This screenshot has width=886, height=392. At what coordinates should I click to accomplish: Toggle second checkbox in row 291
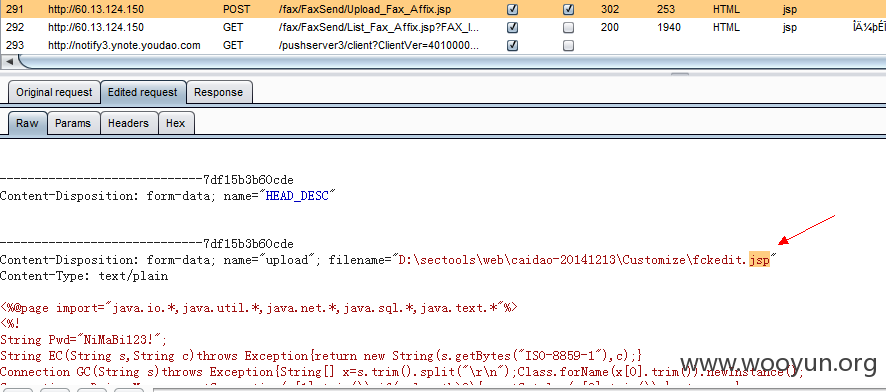pyautogui.click(x=568, y=9)
